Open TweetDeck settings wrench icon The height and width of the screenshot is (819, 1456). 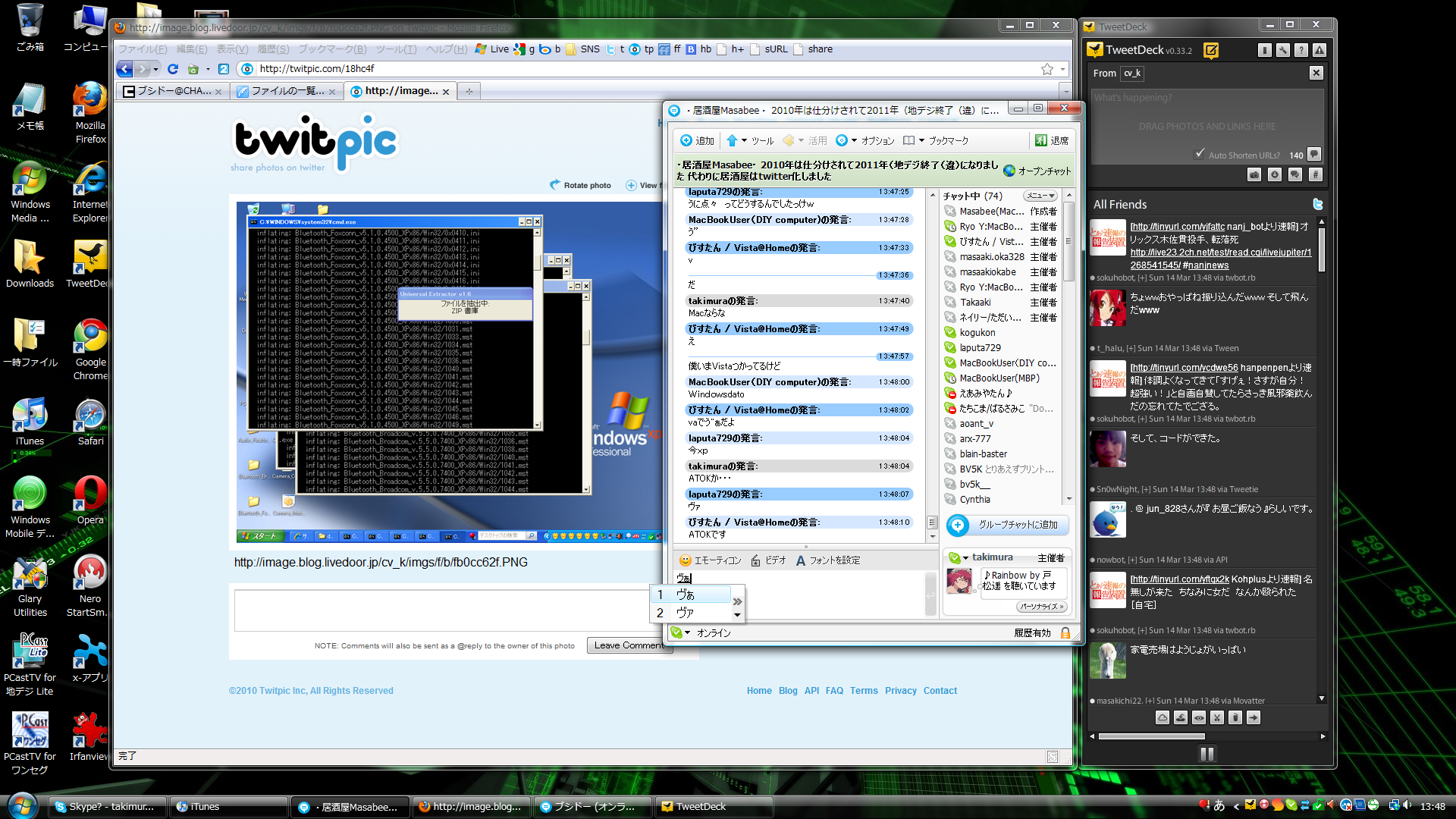pyautogui.click(x=1283, y=50)
